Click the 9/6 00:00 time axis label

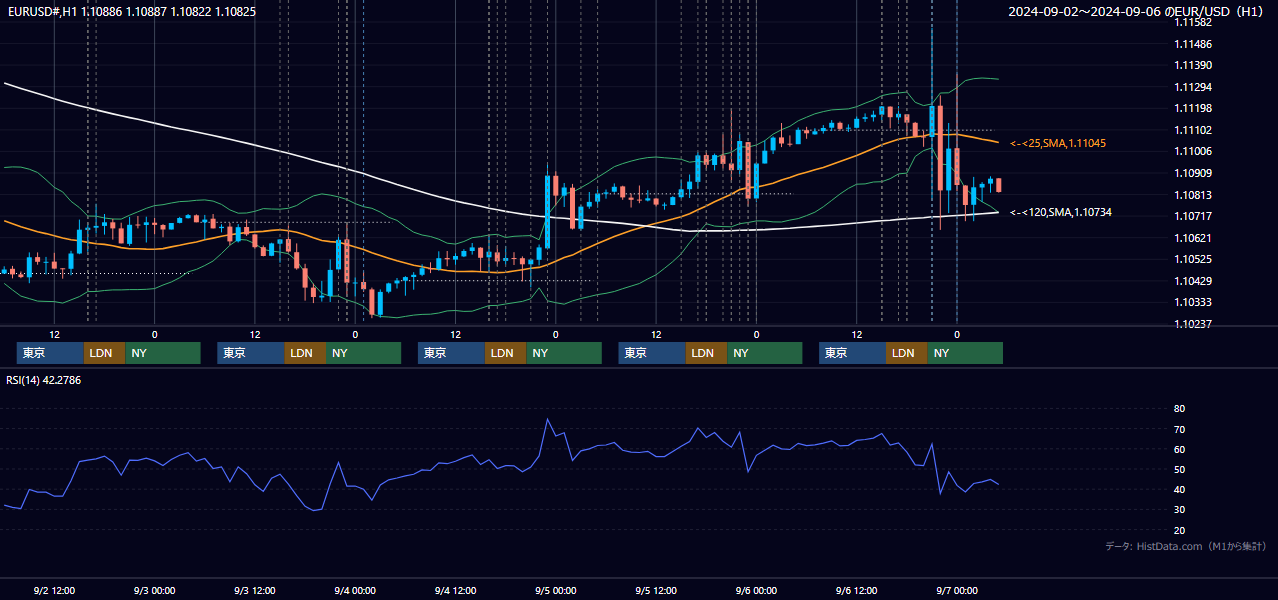tap(756, 590)
